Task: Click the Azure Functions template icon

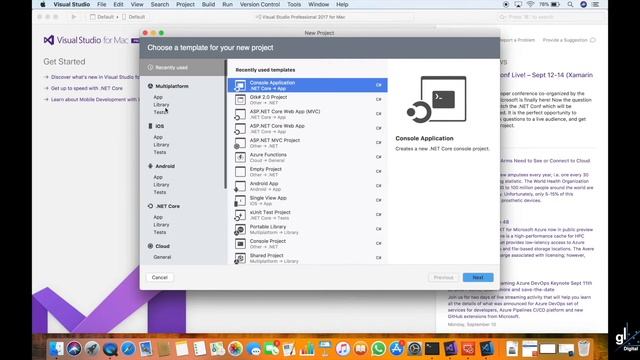Action: (240, 157)
